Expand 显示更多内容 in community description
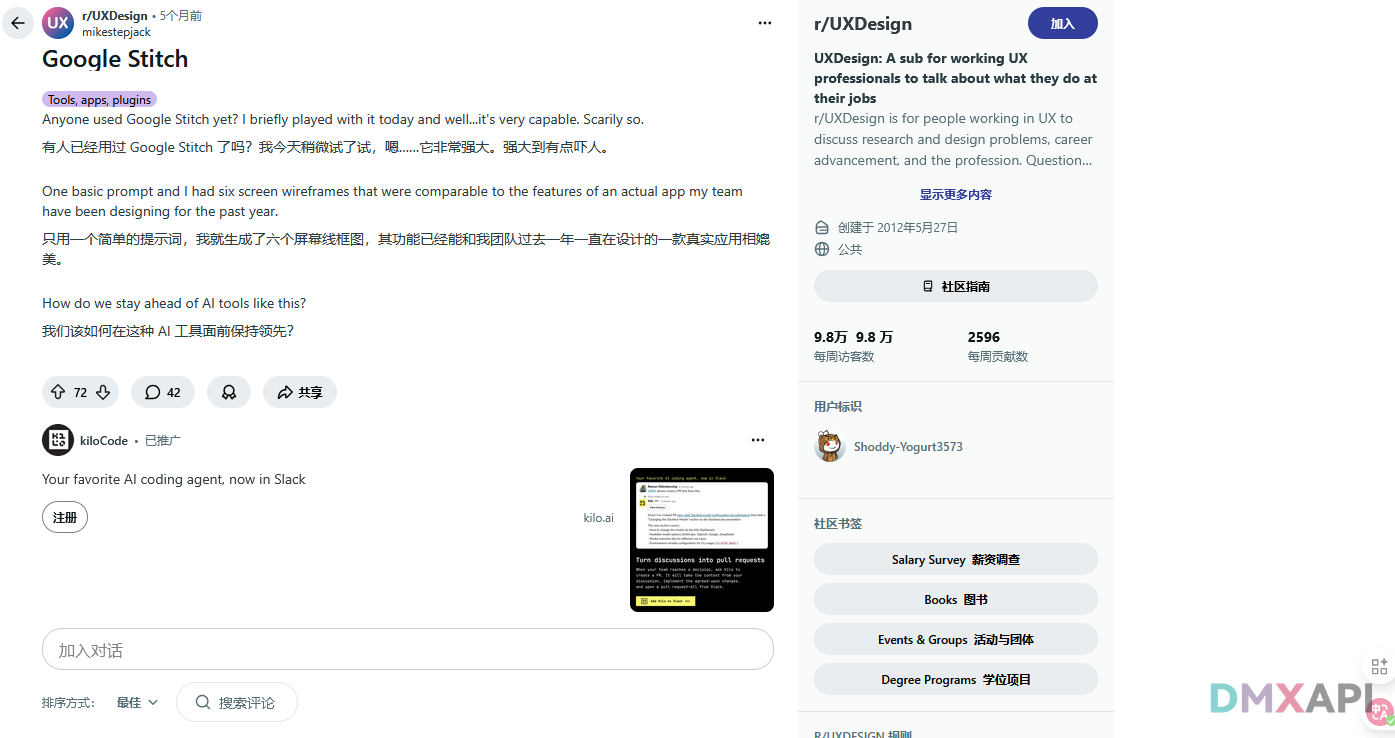 pyautogui.click(x=956, y=194)
